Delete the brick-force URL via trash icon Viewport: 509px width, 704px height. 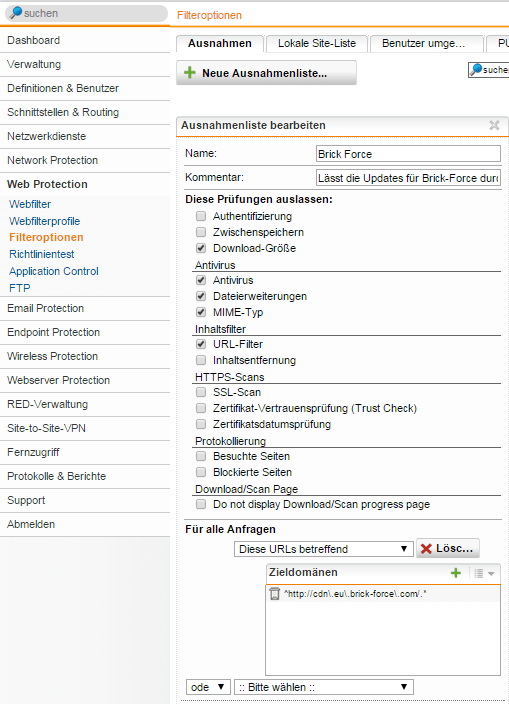(x=274, y=594)
